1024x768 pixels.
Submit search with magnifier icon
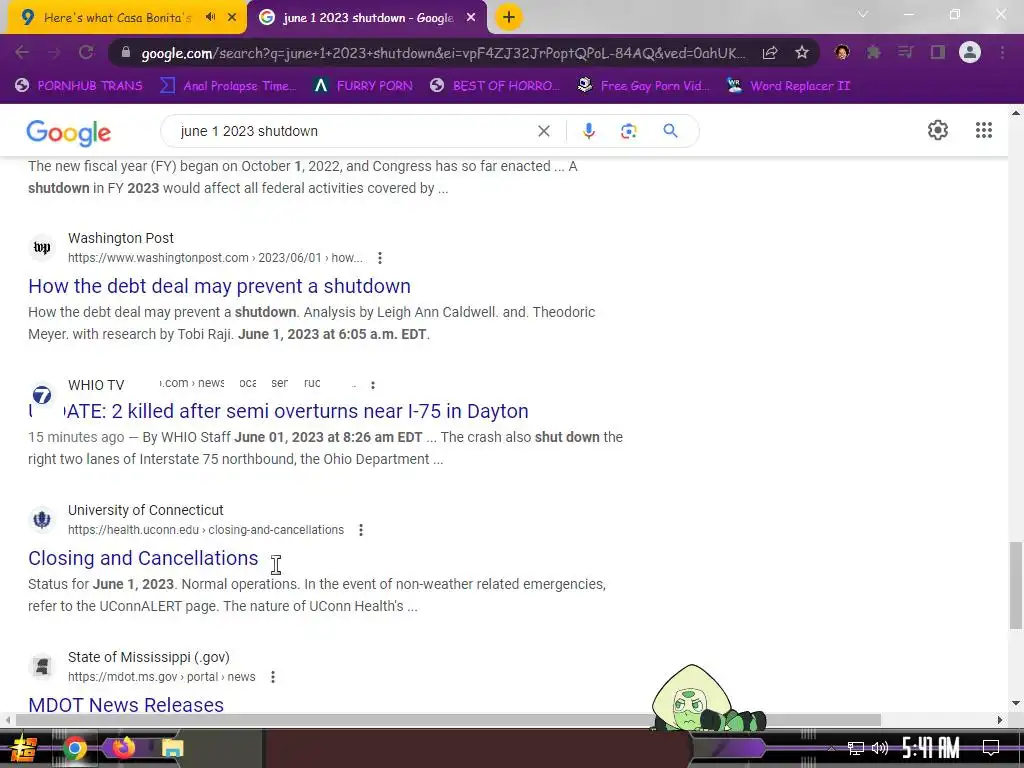coord(670,131)
